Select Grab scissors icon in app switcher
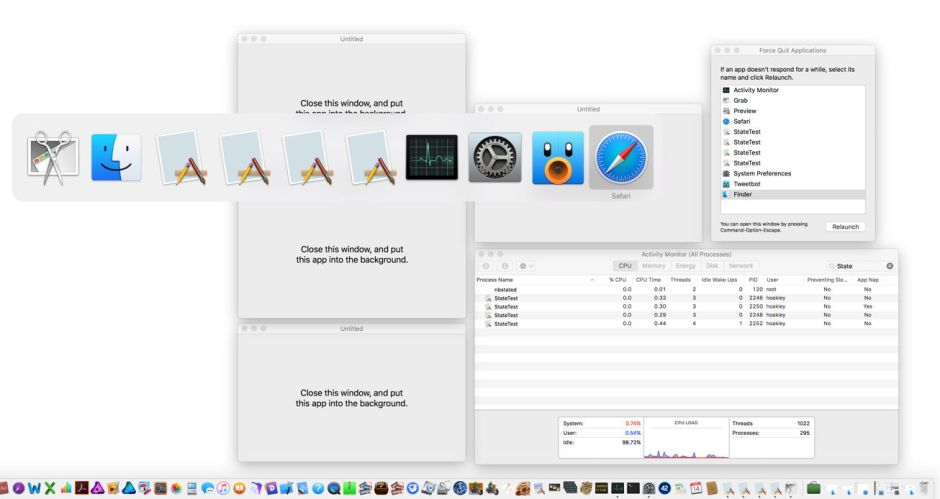The image size is (940, 499). pyautogui.click(x=53, y=157)
